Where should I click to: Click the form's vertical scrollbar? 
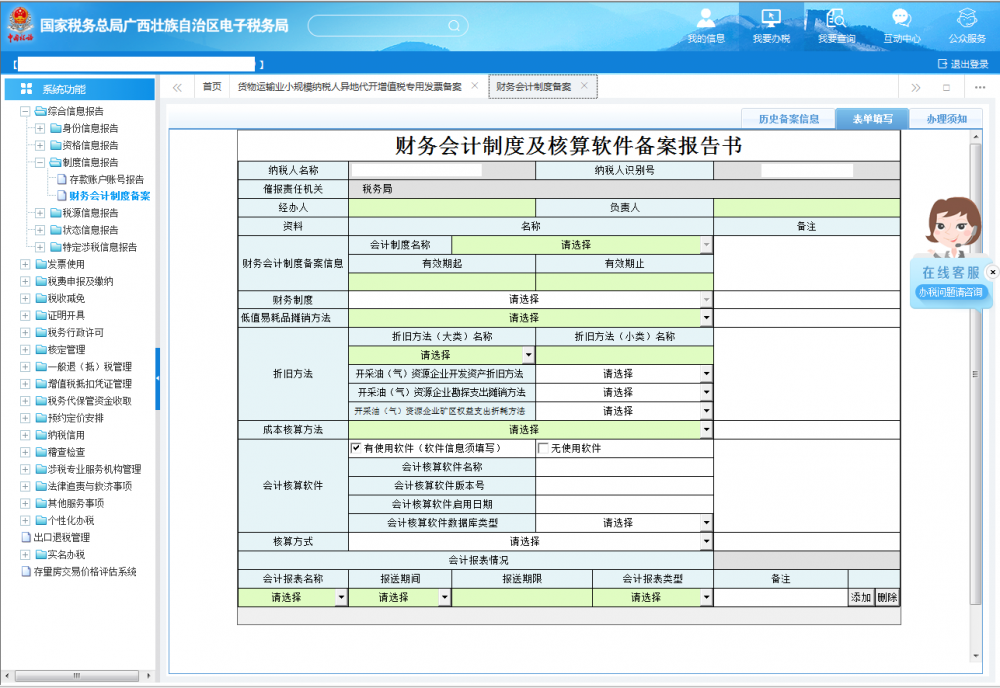tap(976, 400)
